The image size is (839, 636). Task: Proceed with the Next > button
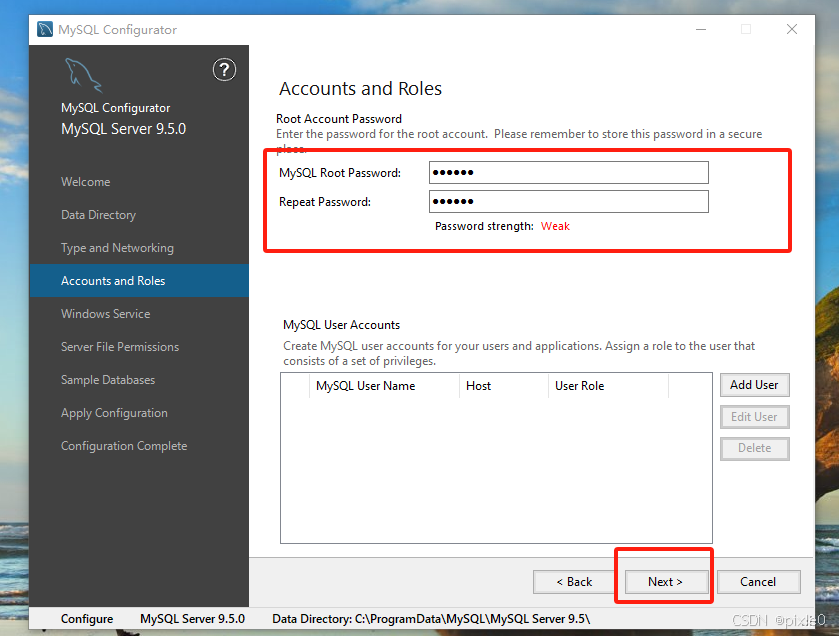pos(666,582)
